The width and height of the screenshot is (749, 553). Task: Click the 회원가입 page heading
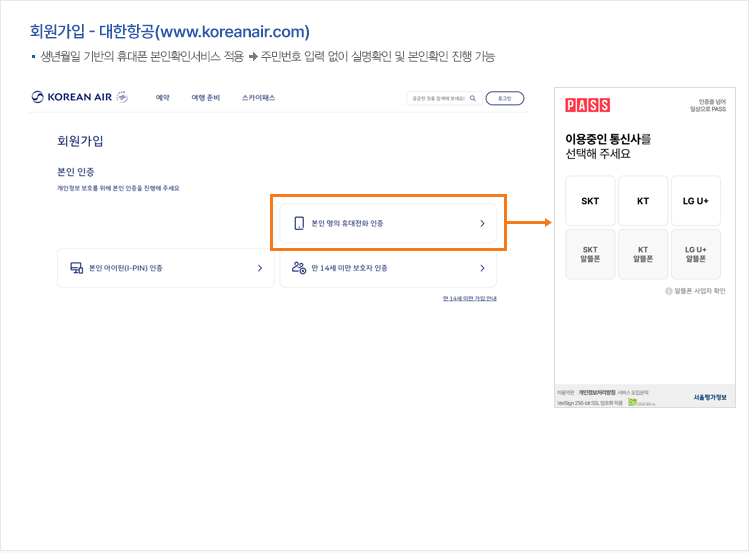tap(80, 141)
